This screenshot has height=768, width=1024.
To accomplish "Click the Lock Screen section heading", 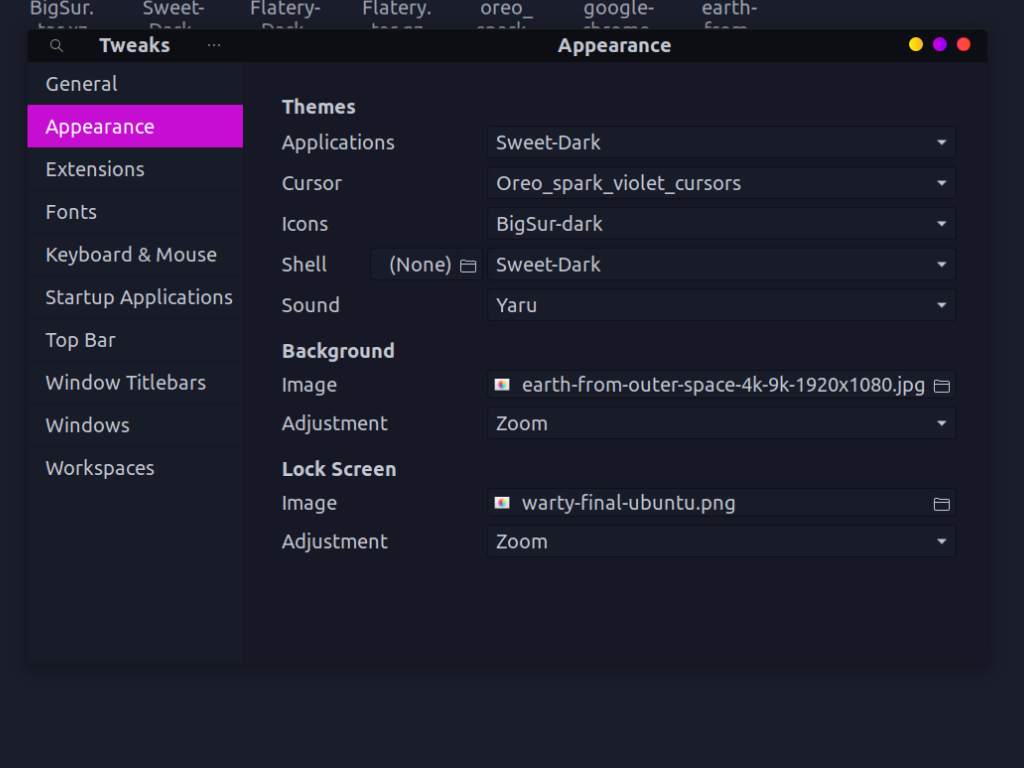I will [x=339, y=469].
